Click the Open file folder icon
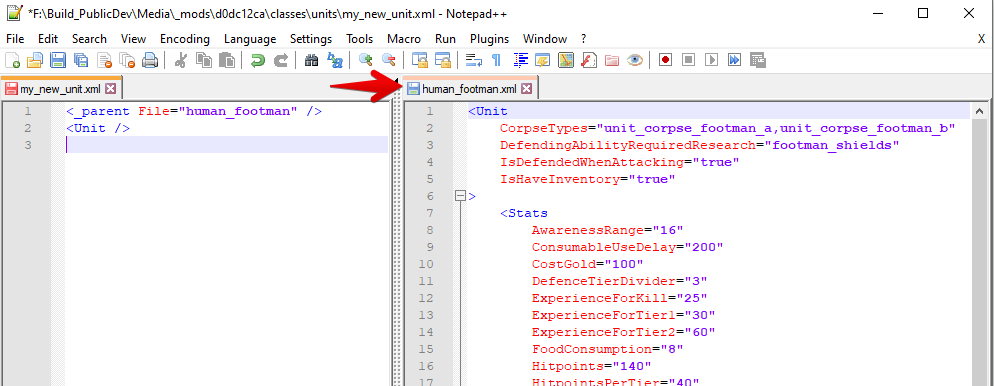This screenshot has height=386, width=994. pos(34,60)
